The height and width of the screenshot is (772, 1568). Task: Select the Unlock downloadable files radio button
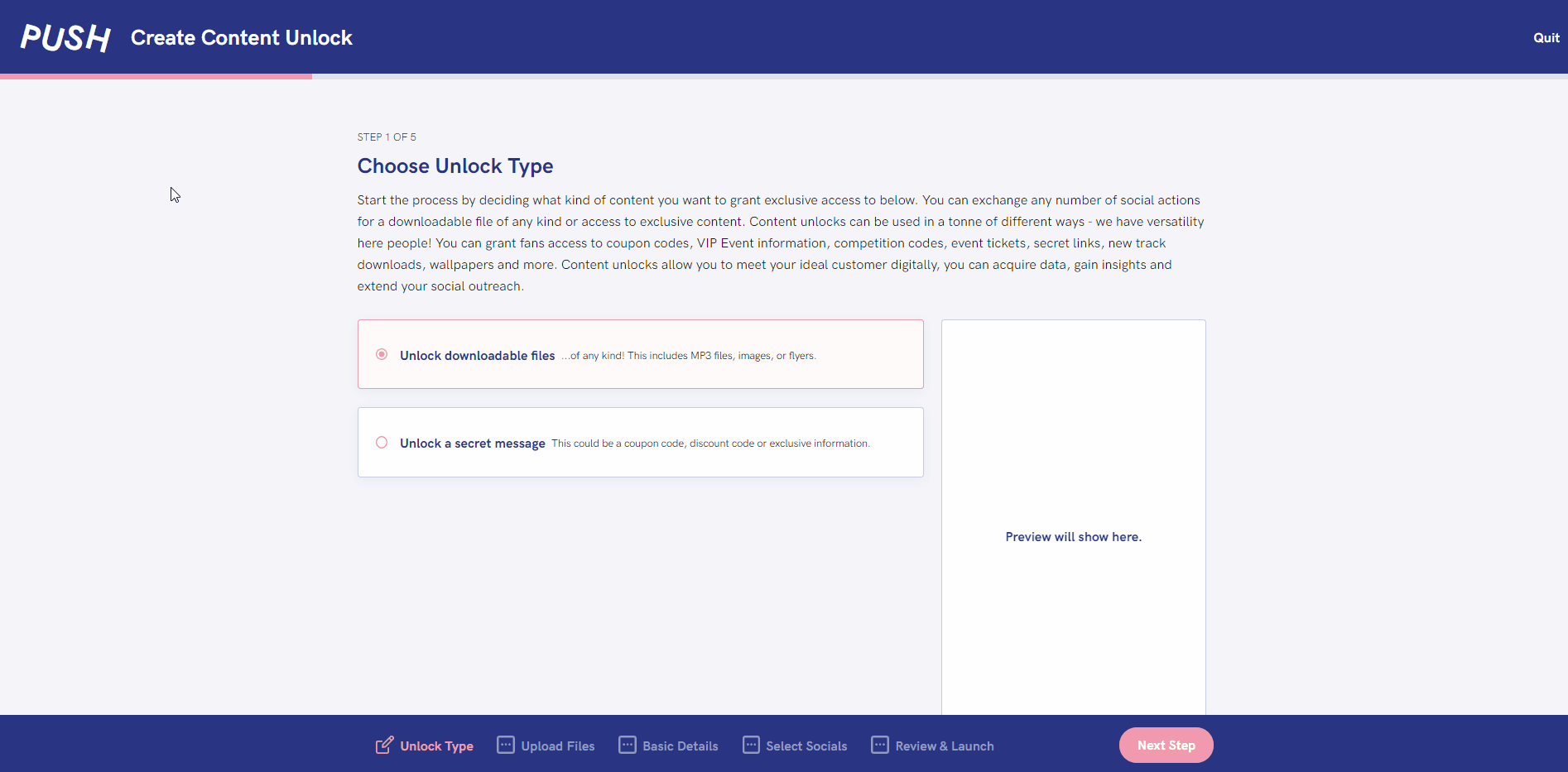click(x=382, y=354)
